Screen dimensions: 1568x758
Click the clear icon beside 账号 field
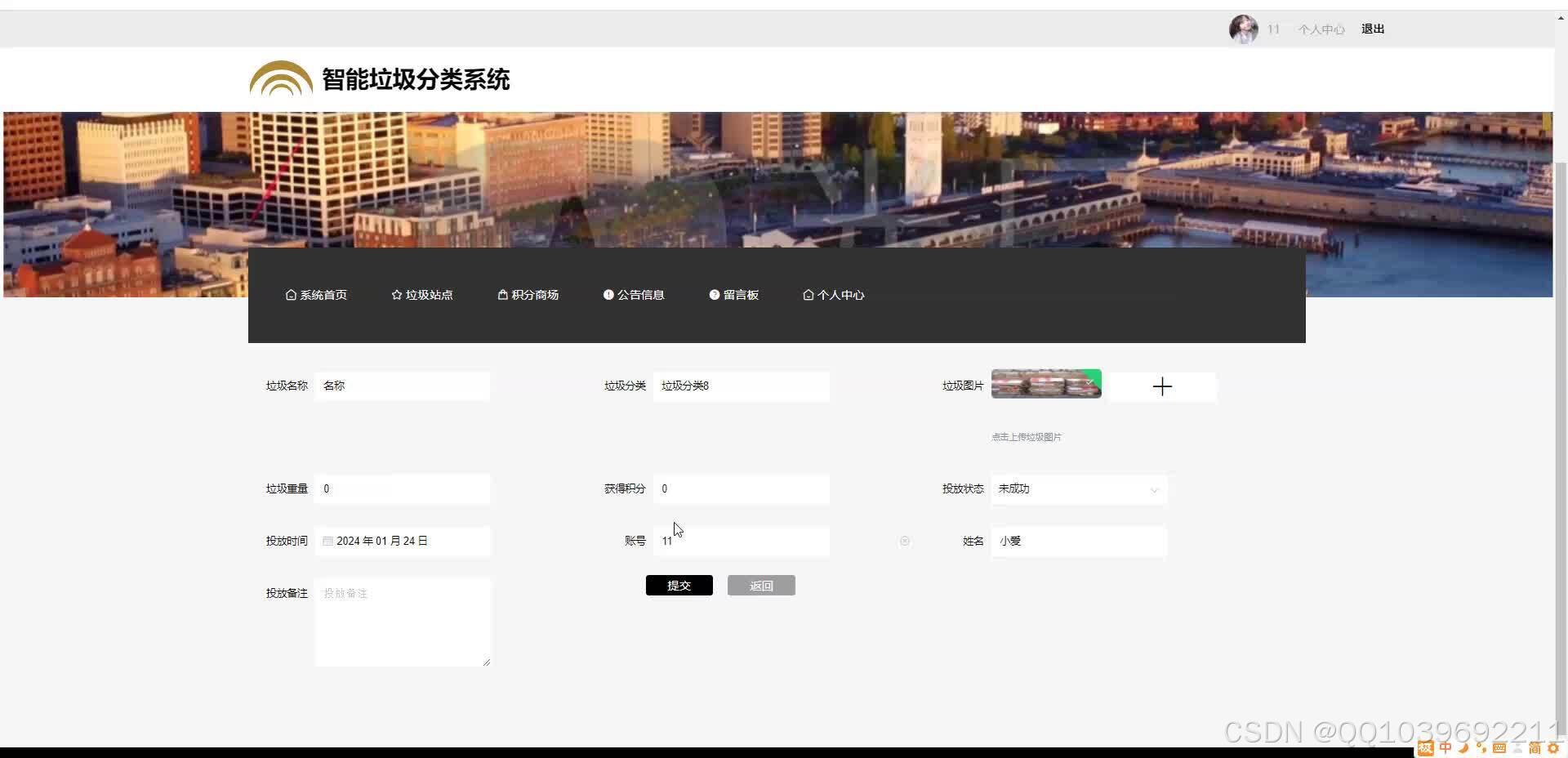(905, 541)
